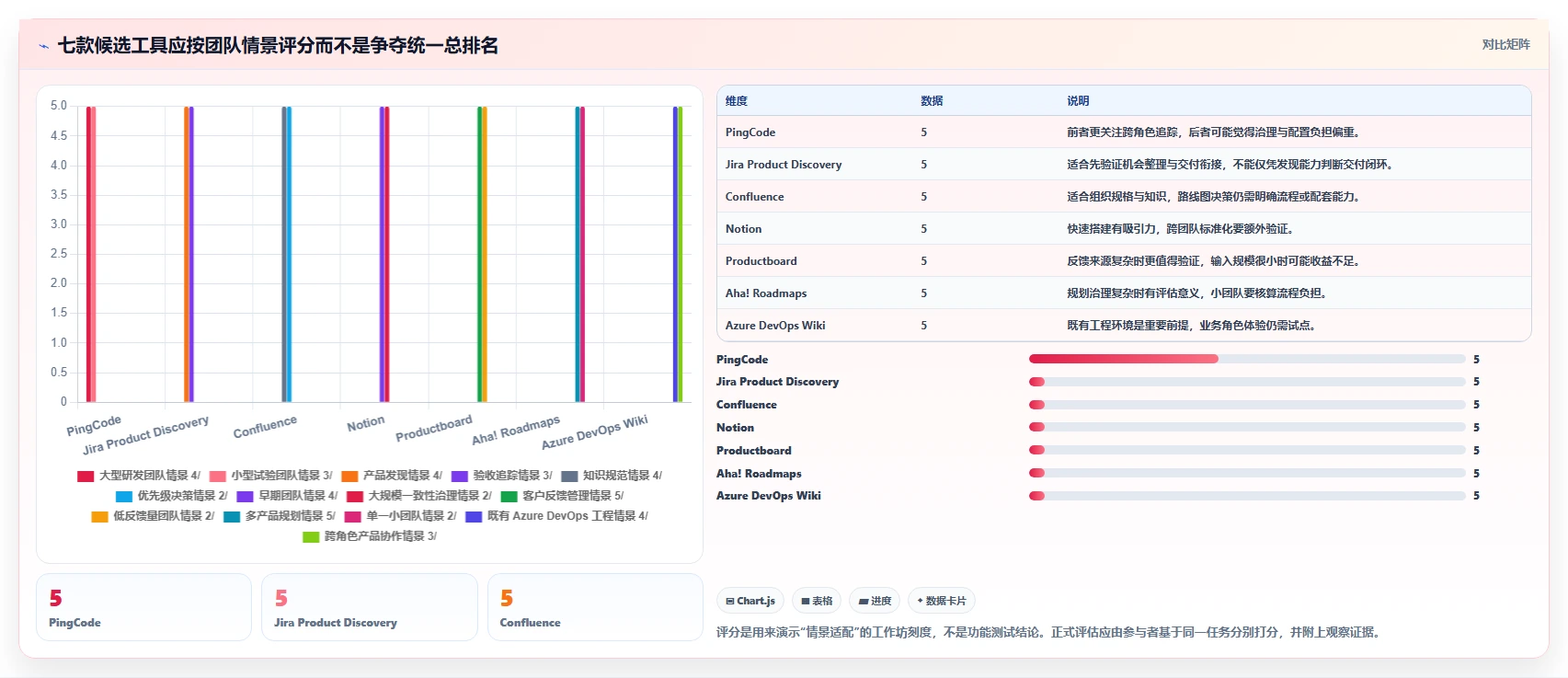Click the 数据 column header
1568x678 pixels.
(932, 101)
